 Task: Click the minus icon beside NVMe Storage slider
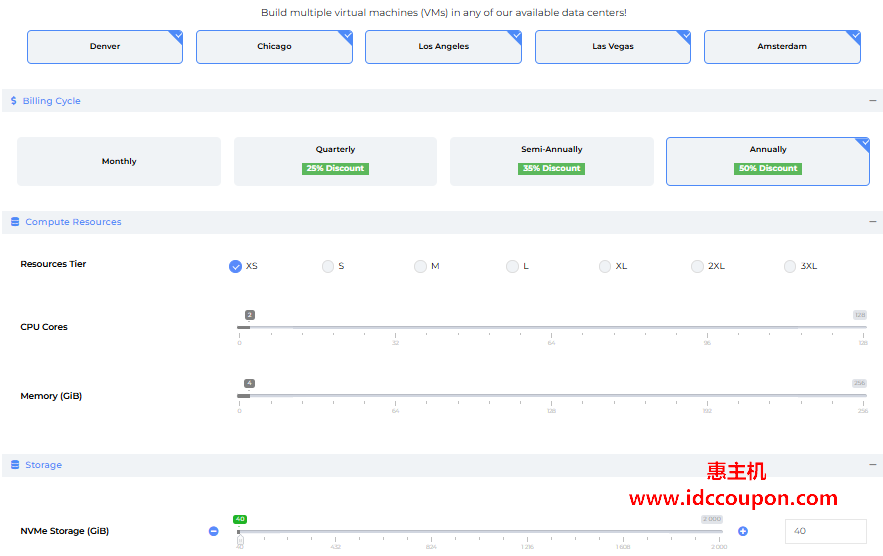(213, 531)
